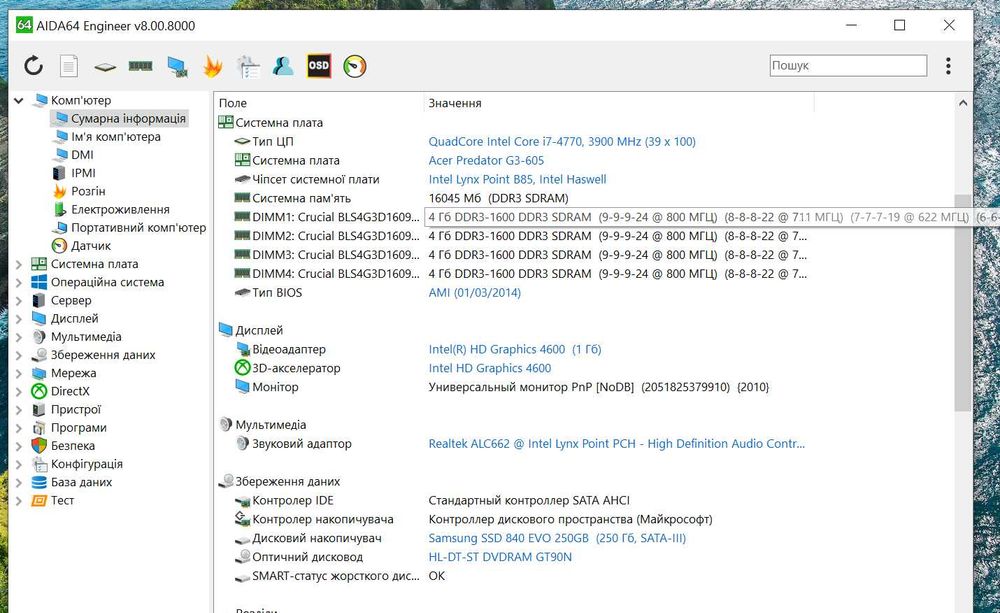Screen dimensions: 1000x613
Task: Select IPMI tree item
Action: [x=83, y=173]
